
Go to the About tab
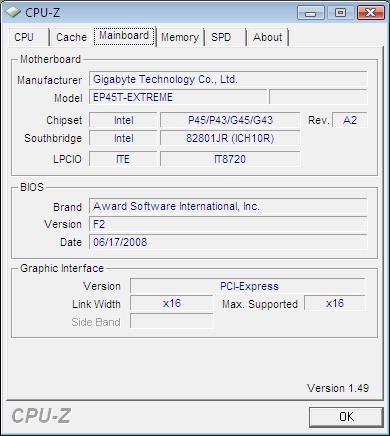pyautogui.click(x=268, y=37)
